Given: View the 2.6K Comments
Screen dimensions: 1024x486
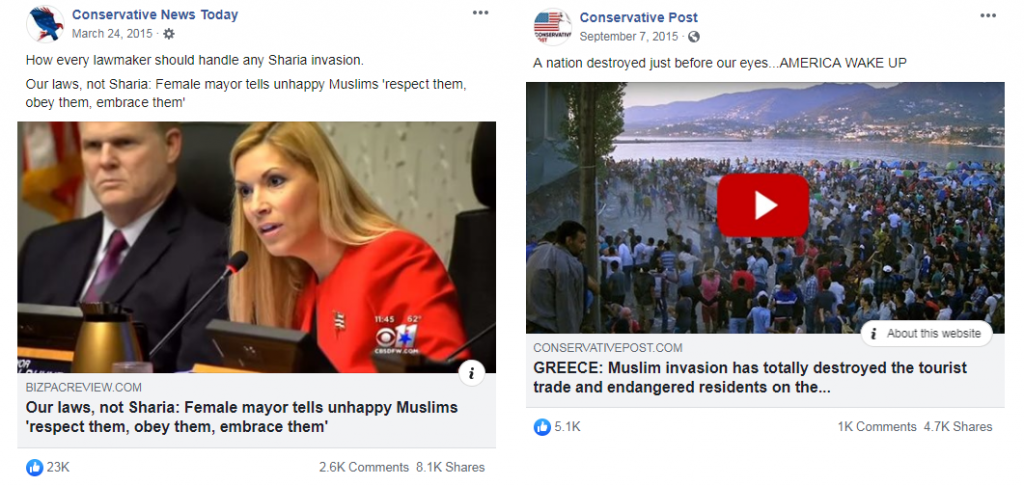Looking at the screenshot, I should 364,467.
